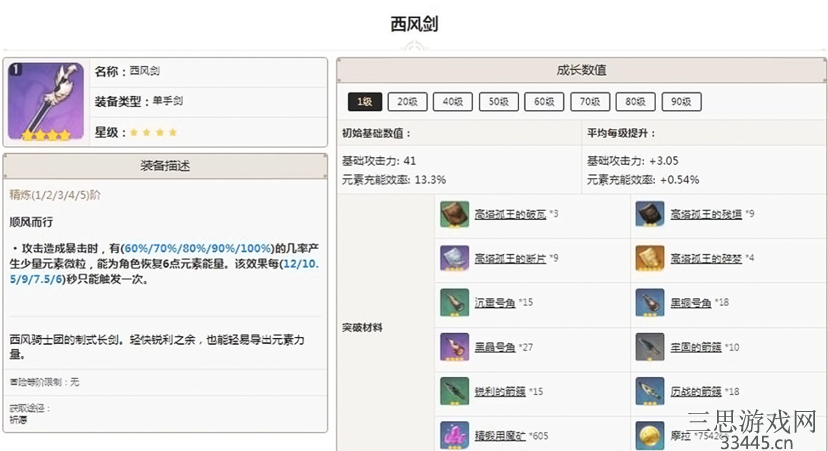Click the 精锻用魔矿 ore icon
Screen dimensions: 828x451
(455, 435)
